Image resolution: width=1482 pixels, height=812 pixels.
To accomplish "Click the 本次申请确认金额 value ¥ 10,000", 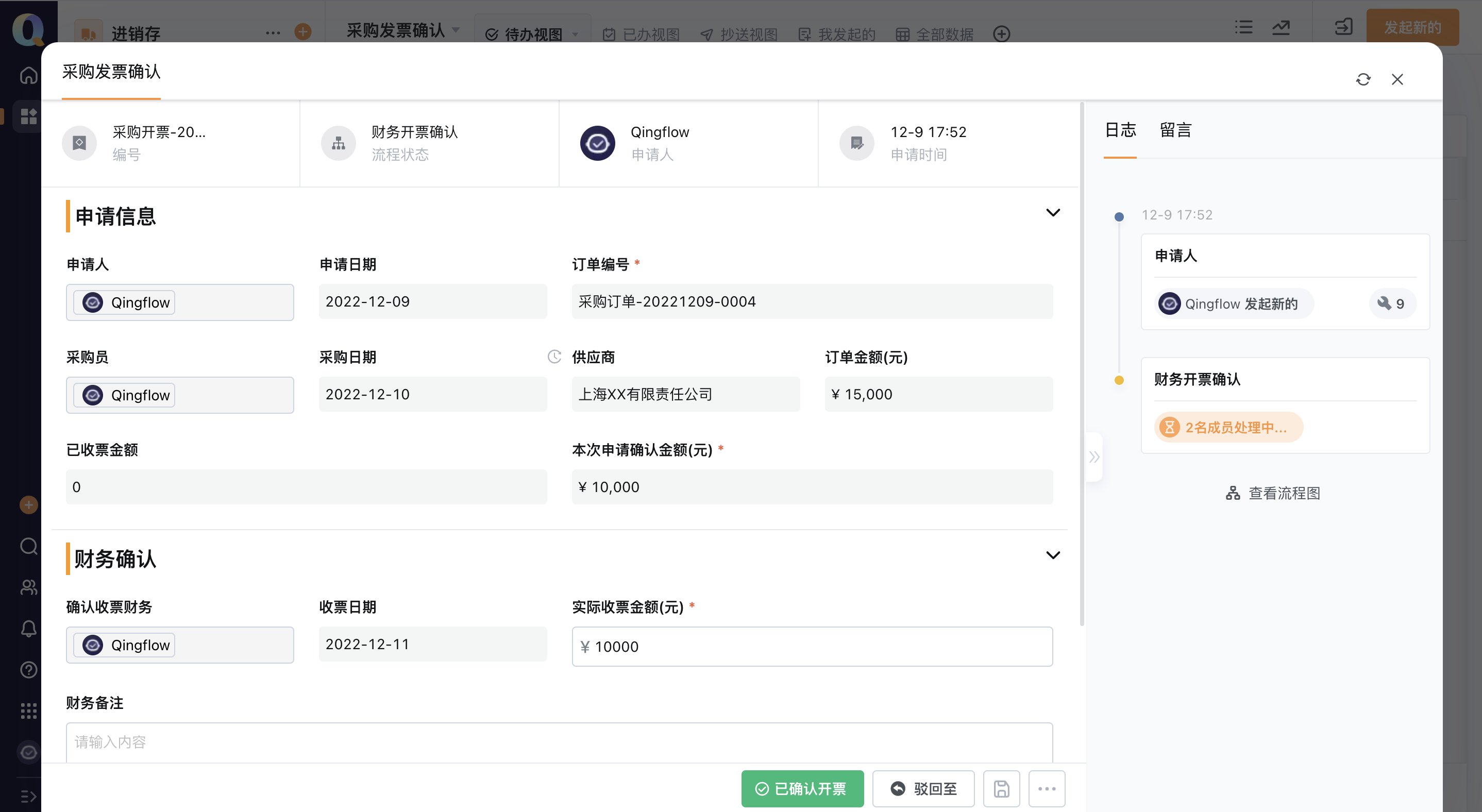I will (812, 486).
